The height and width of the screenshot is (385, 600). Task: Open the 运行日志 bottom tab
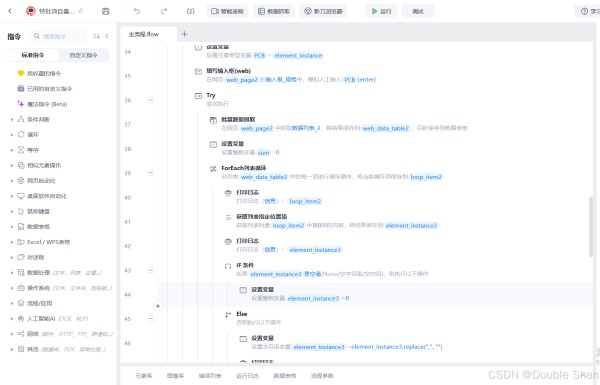click(247, 376)
